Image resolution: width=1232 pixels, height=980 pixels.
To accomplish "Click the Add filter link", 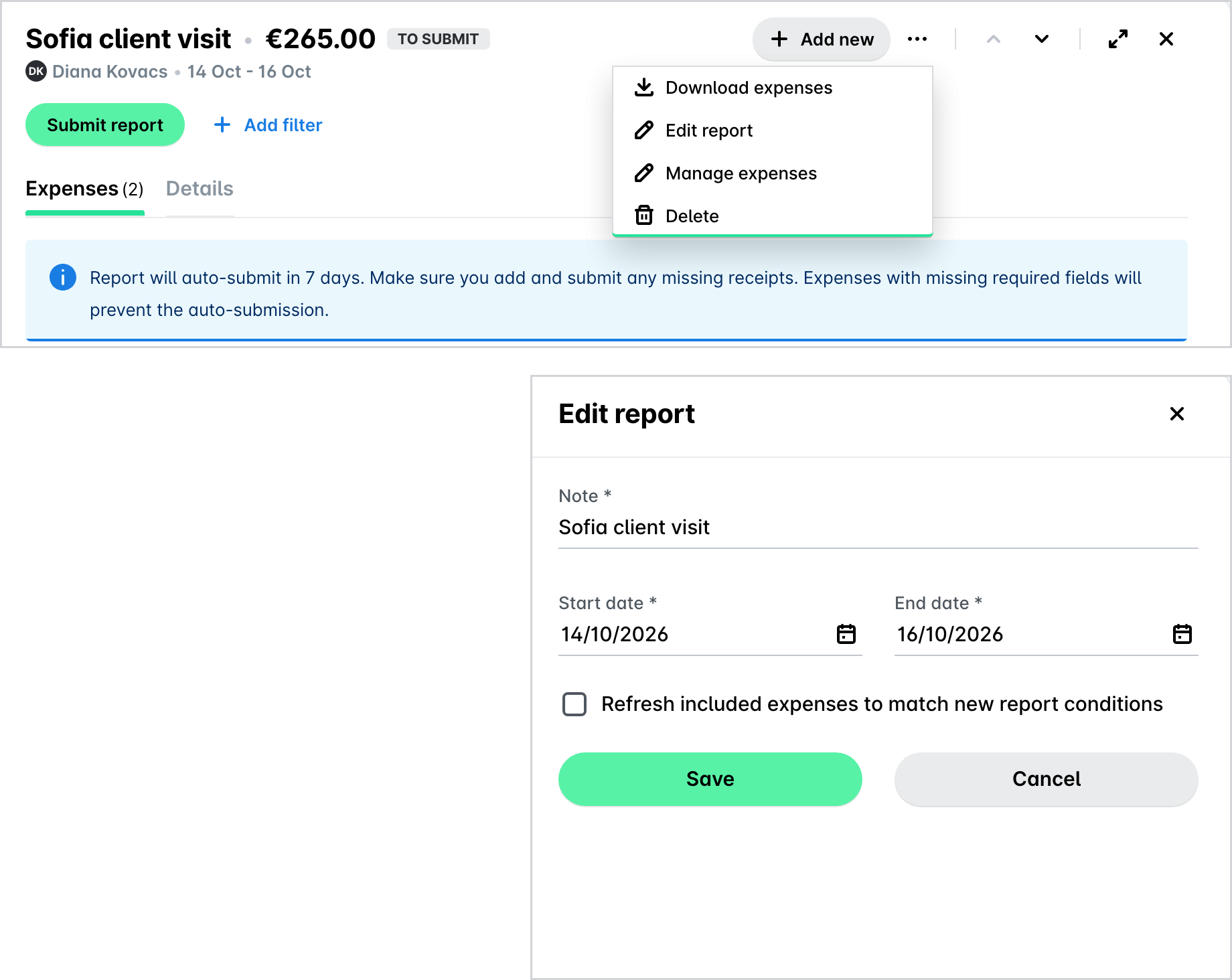I will point(268,125).
